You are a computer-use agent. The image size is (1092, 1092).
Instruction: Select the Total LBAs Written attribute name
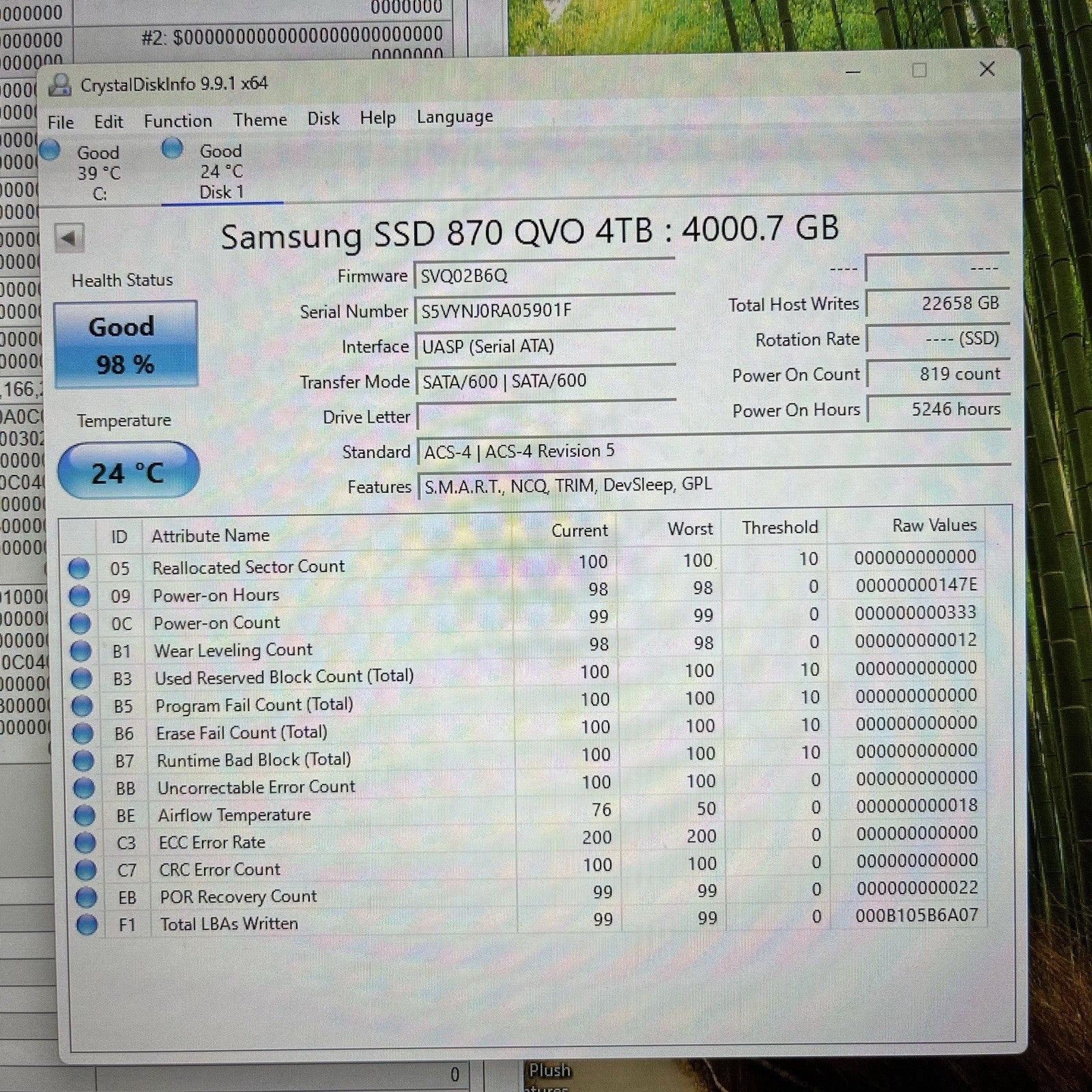229,923
